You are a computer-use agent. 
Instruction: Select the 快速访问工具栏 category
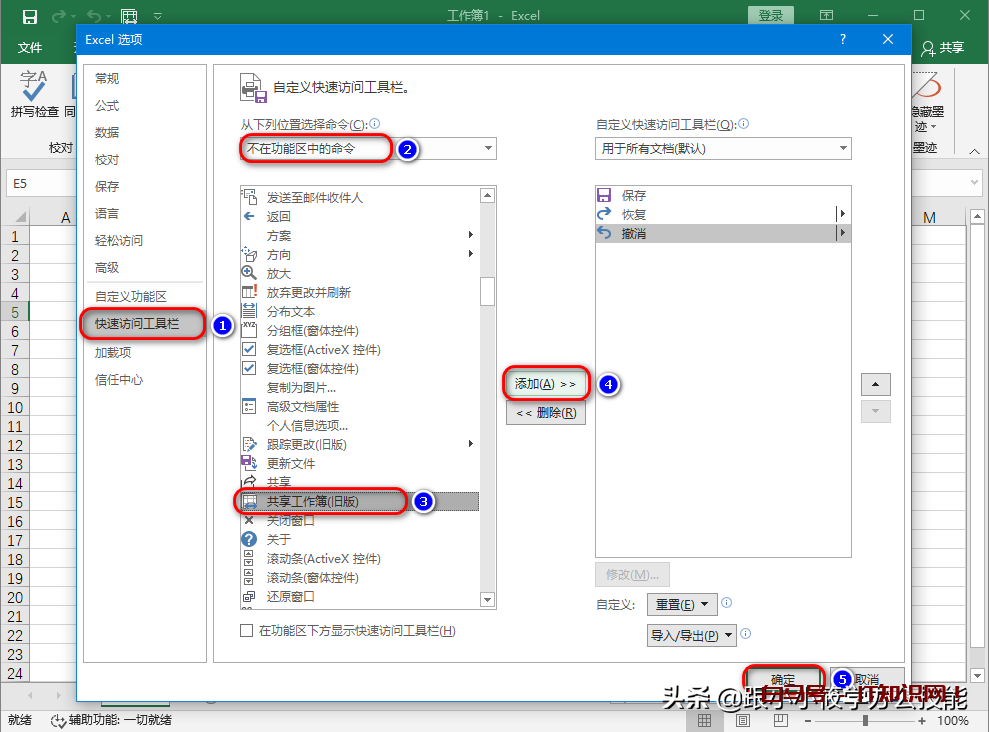(143, 323)
